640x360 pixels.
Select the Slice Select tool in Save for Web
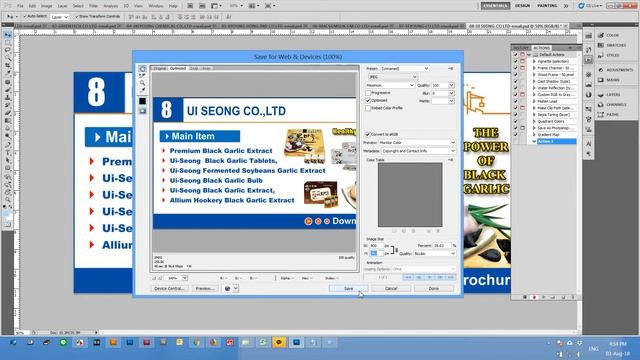coord(142,76)
